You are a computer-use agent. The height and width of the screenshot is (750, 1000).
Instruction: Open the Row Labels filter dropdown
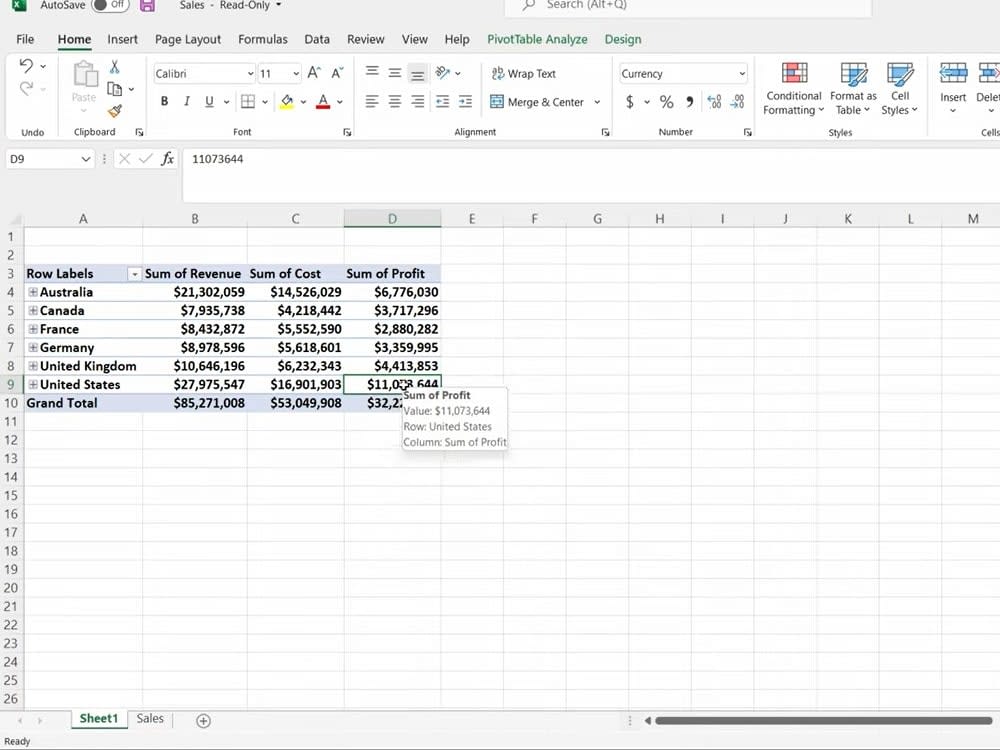pos(134,273)
